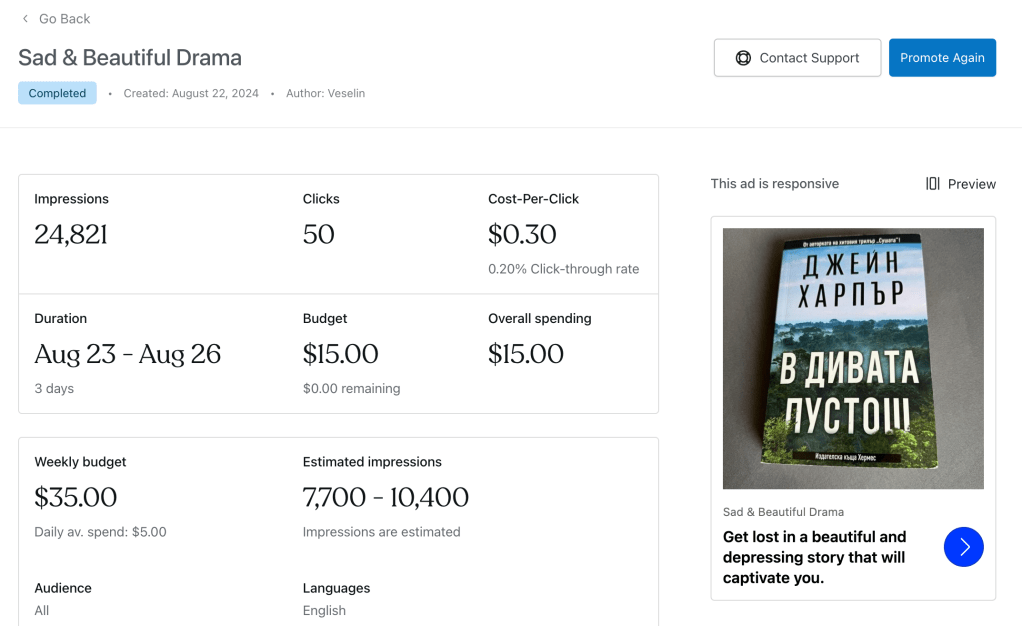Click the back chevron arrow icon

click(x=25, y=19)
